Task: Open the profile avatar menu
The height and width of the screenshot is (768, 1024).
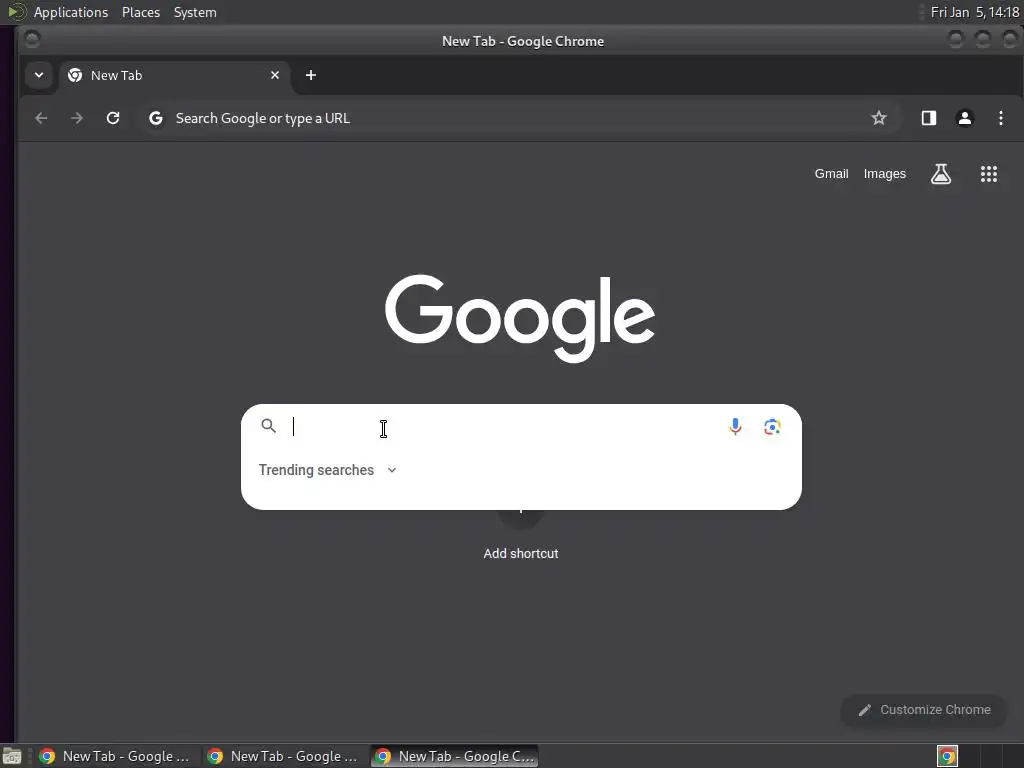Action: [965, 118]
